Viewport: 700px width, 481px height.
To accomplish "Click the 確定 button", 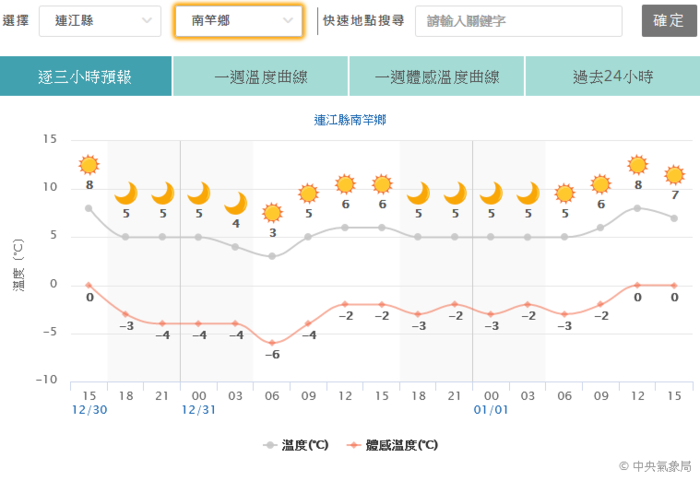I will (669, 21).
